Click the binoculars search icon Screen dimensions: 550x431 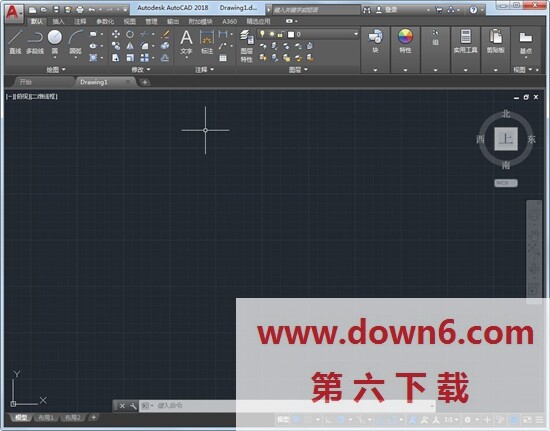coord(367,10)
